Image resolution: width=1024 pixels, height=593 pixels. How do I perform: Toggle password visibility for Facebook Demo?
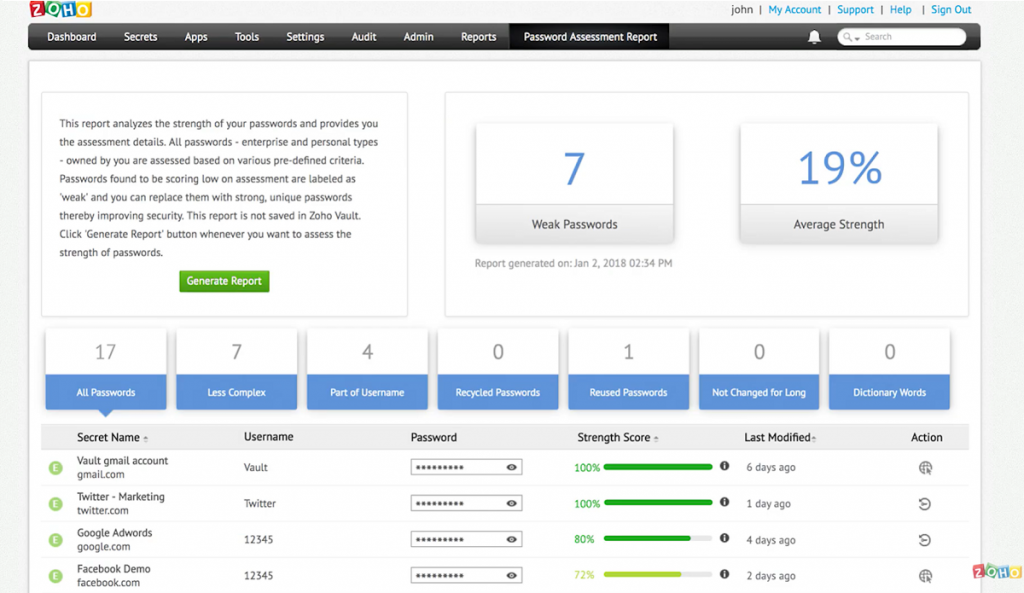tap(512, 576)
